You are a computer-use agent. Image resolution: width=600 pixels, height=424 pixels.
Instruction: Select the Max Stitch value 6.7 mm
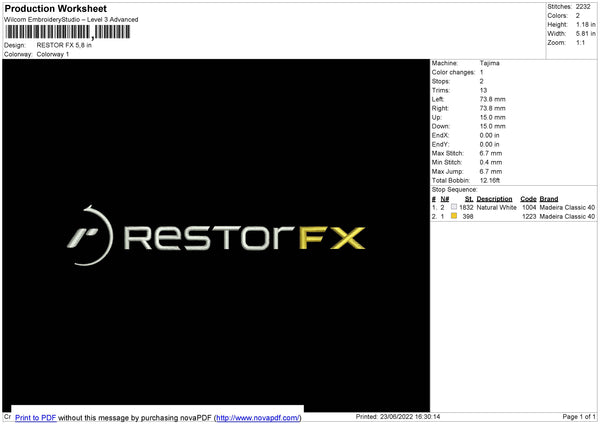click(491, 153)
